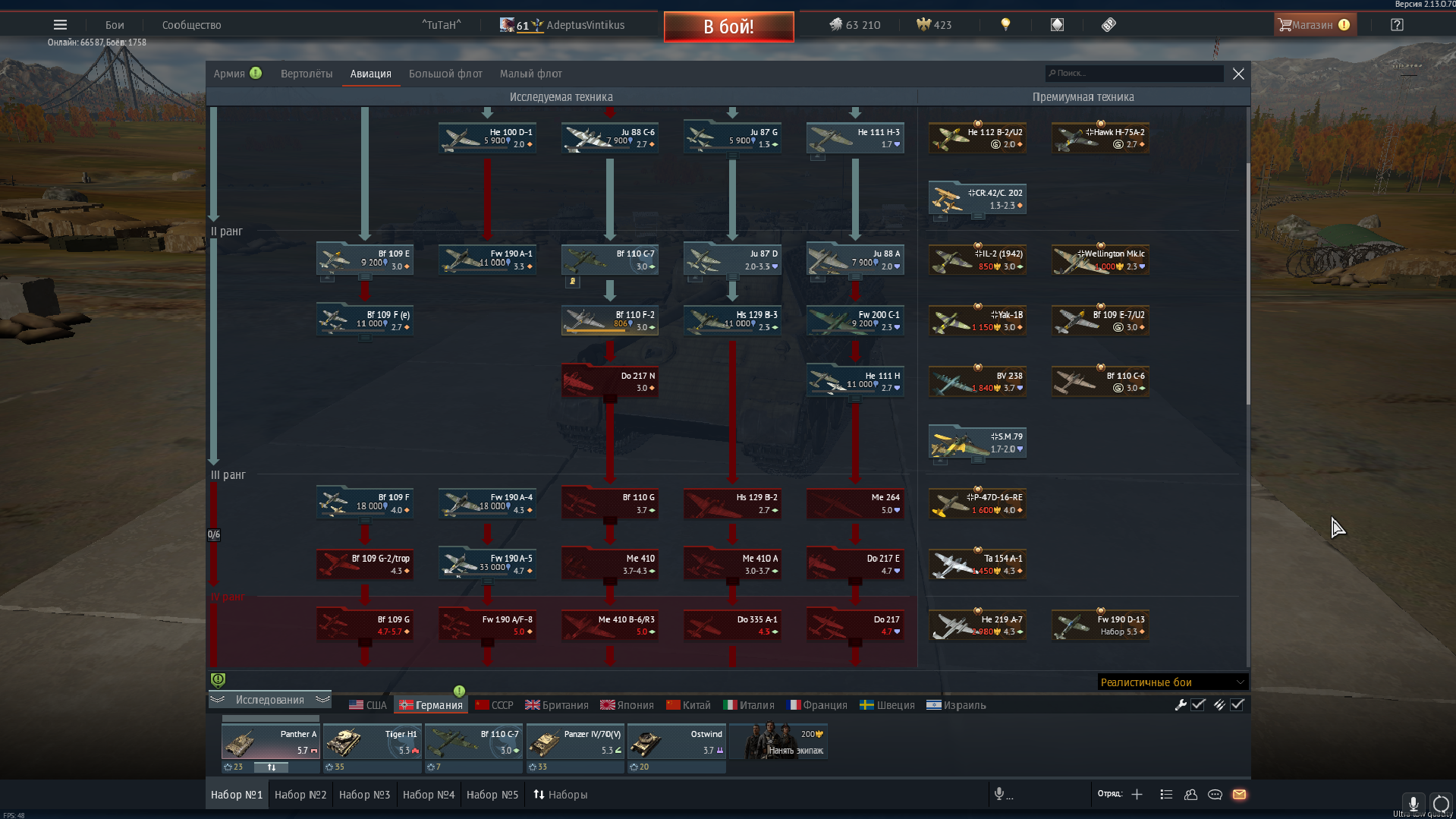
Task: Select the locked Do 217 N aircraft
Action: [x=610, y=381]
